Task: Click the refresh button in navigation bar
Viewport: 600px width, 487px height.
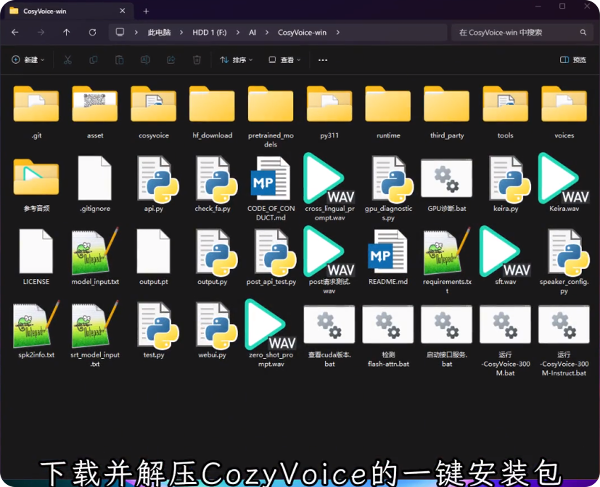Action: pos(92,32)
